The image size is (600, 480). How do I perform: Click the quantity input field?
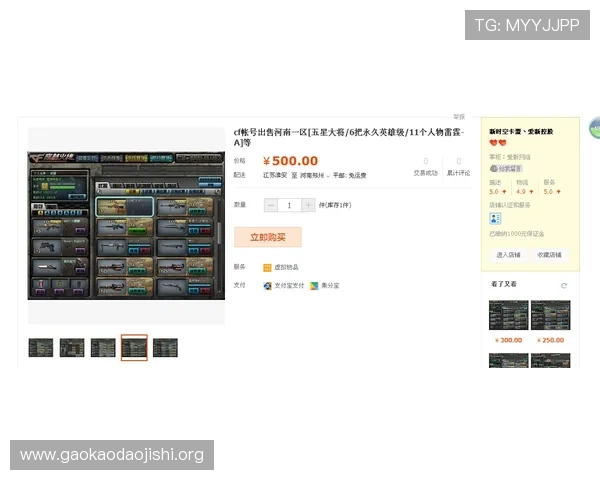click(x=289, y=205)
